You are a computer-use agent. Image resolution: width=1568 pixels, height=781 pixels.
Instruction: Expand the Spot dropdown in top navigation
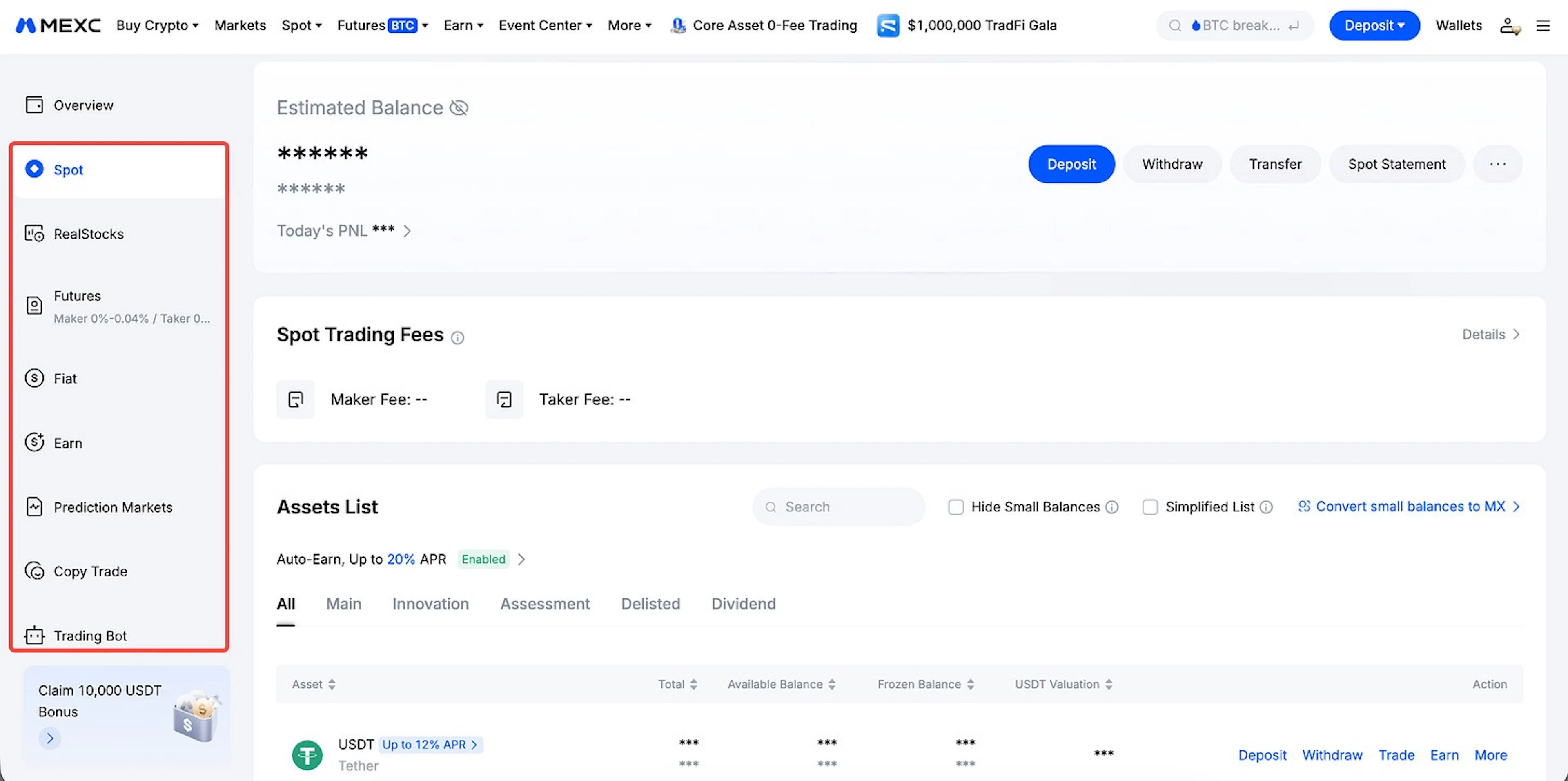(x=301, y=26)
